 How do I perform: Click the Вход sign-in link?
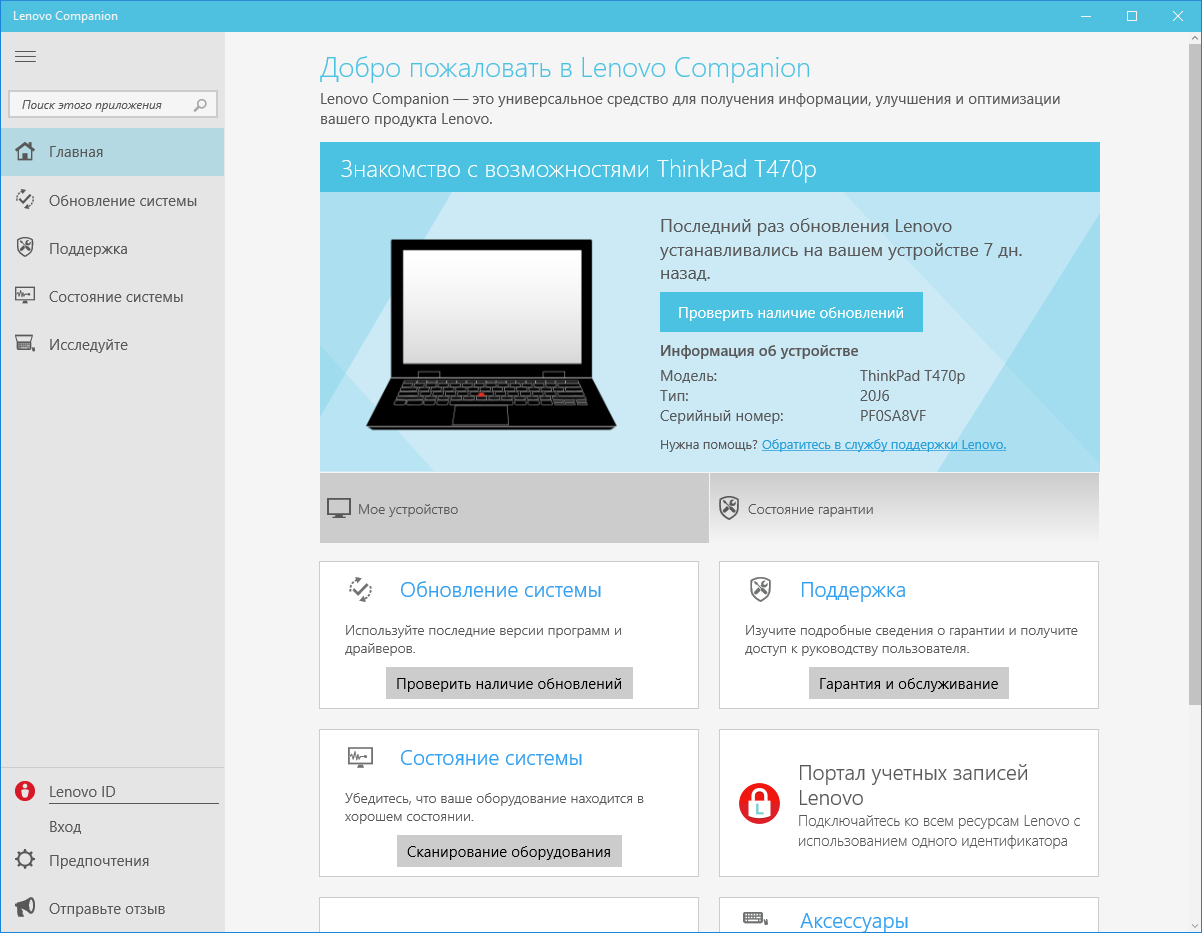(x=65, y=827)
